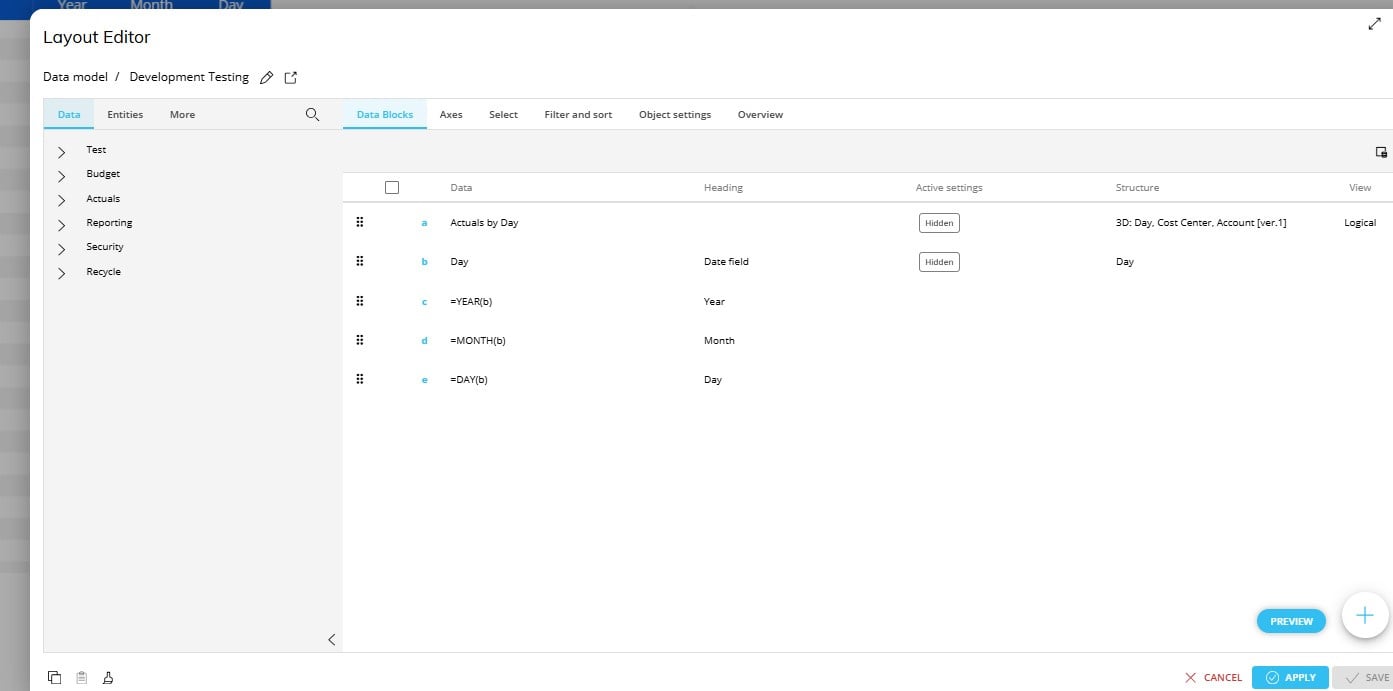This screenshot has height=691, width=1393.
Task: Click the Day heading cell in row e
Action: pyautogui.click(x=713, y=380)
